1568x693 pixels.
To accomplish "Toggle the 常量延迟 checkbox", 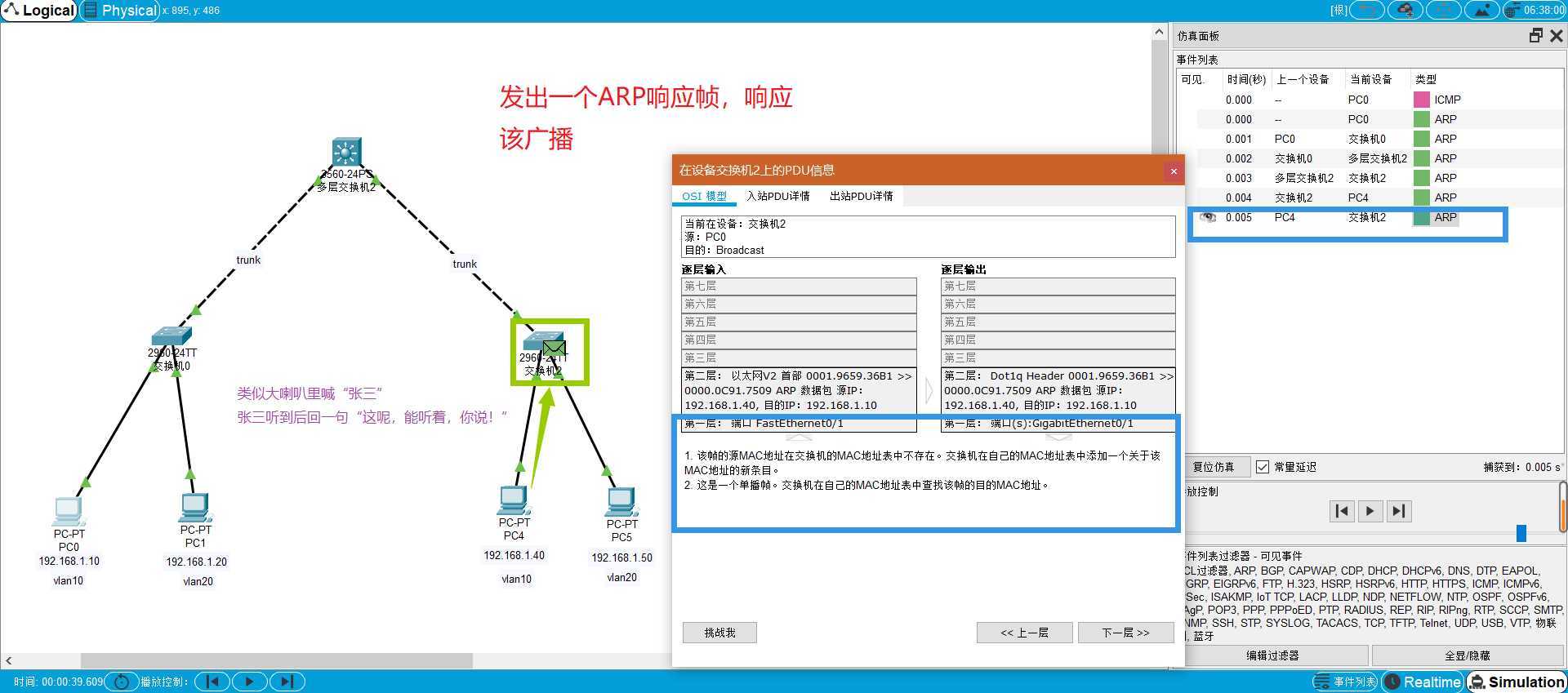I will tap(1263, 467).
